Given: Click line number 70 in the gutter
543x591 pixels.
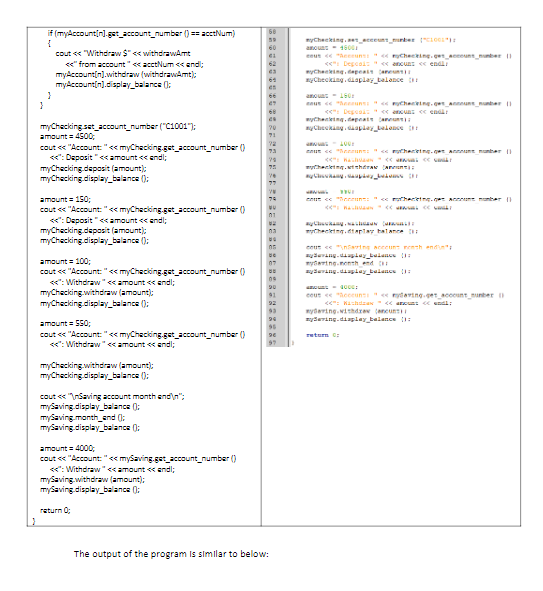Looking at the screenshot, I should 272,127.
